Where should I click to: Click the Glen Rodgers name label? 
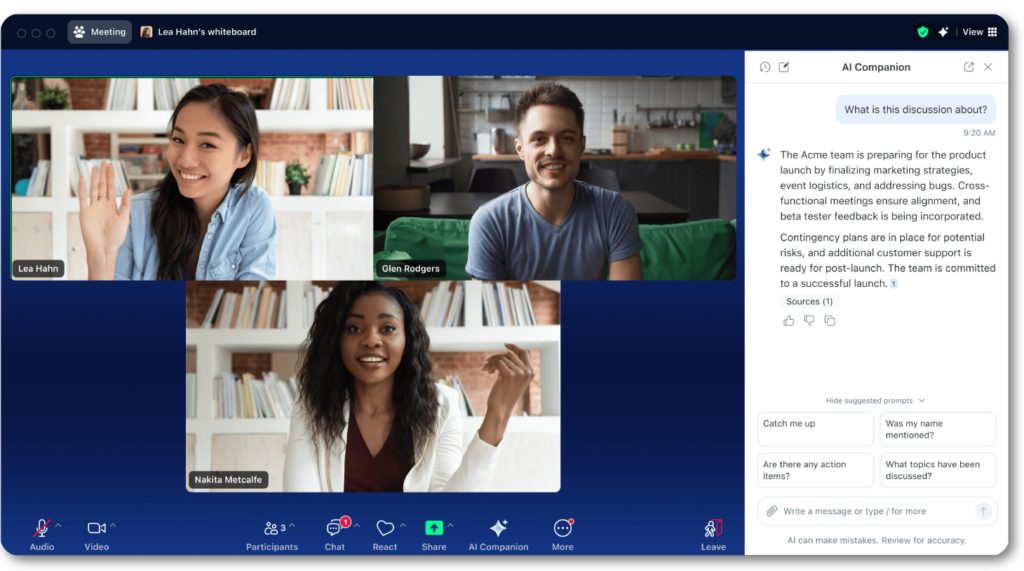coord(411,269)
